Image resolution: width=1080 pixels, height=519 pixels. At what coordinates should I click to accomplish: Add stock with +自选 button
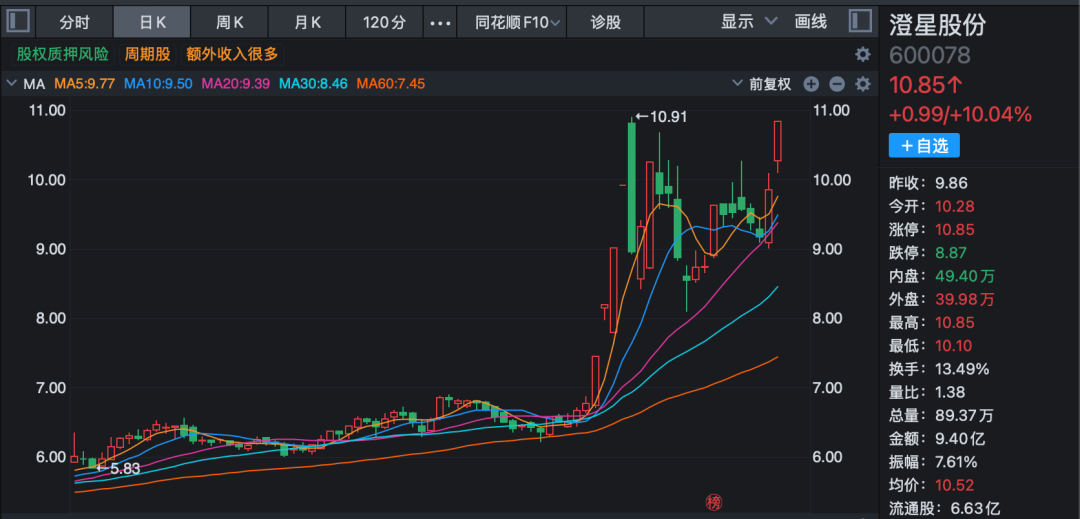pos(924,146)
